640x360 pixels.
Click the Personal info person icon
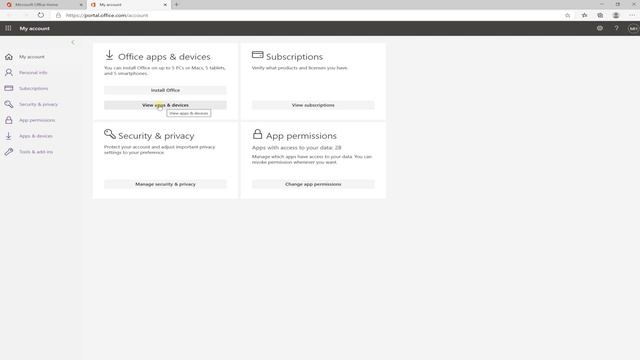[x=9, y=72]
